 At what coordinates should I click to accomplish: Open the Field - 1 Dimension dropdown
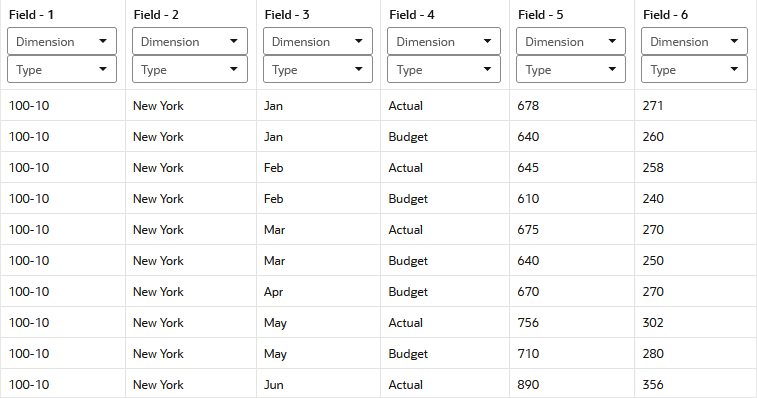pyautogui.click(x=62, y=42)
